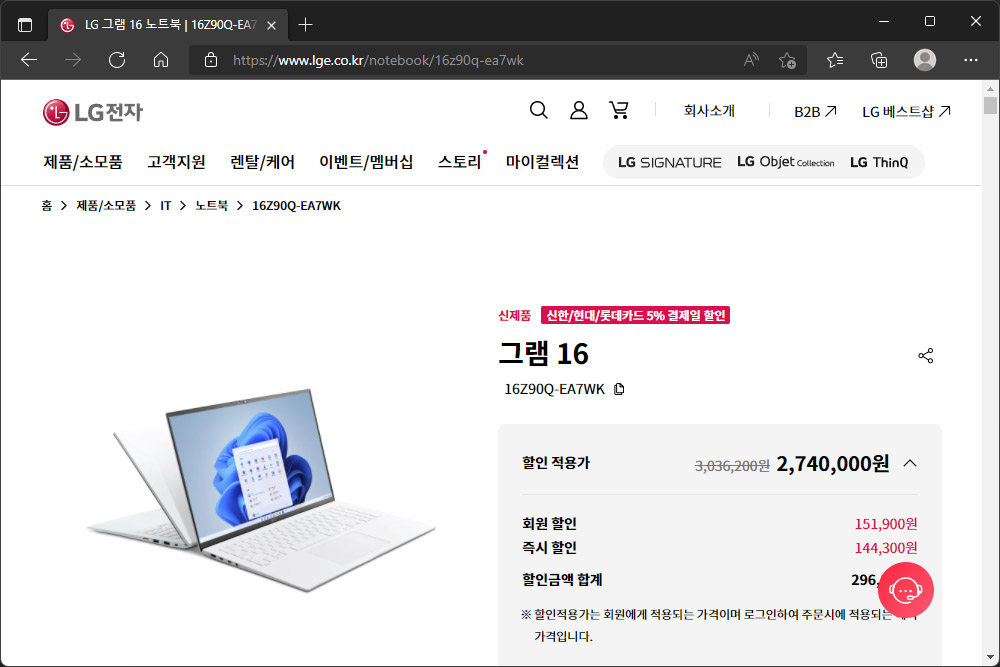Click the 즉시 할인 144,300원 amount
The image size is (1000, 667).
(x=886, y=548)
